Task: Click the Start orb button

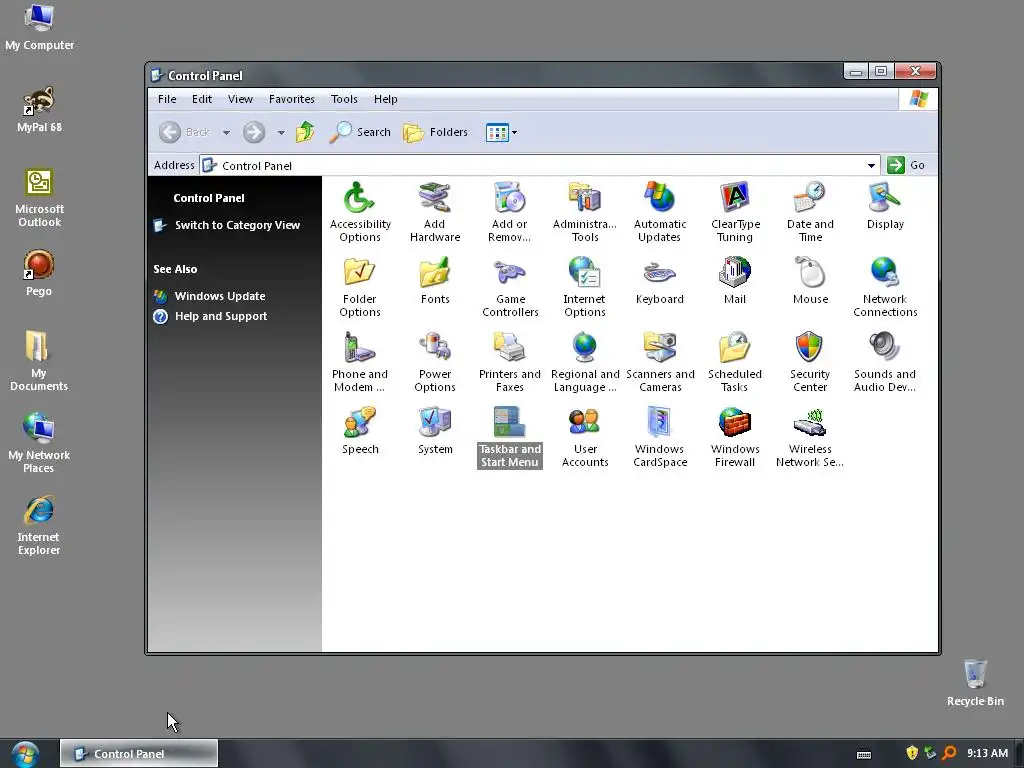Action: pyautogui.click(x=25, y=754)
